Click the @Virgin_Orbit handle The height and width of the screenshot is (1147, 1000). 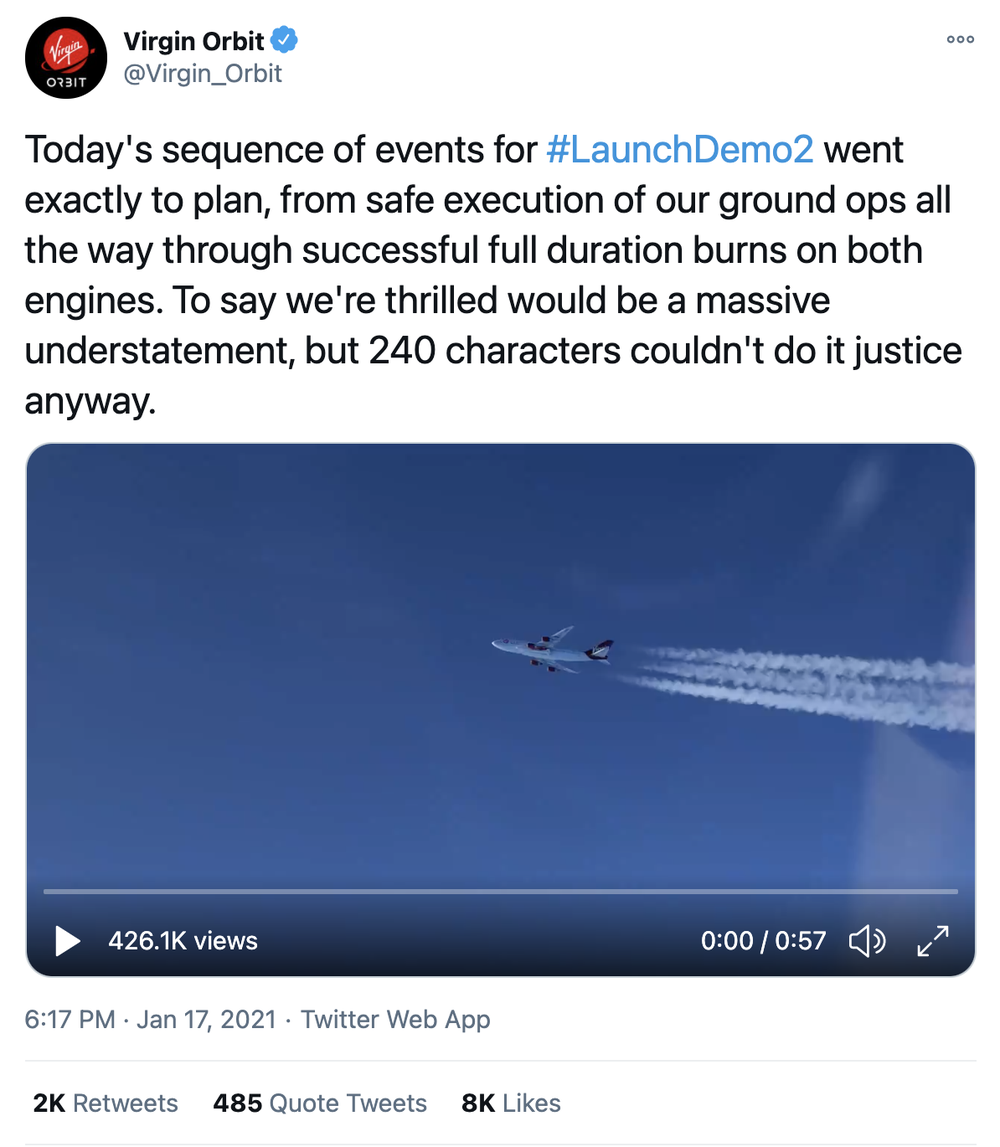click(202, 73)
